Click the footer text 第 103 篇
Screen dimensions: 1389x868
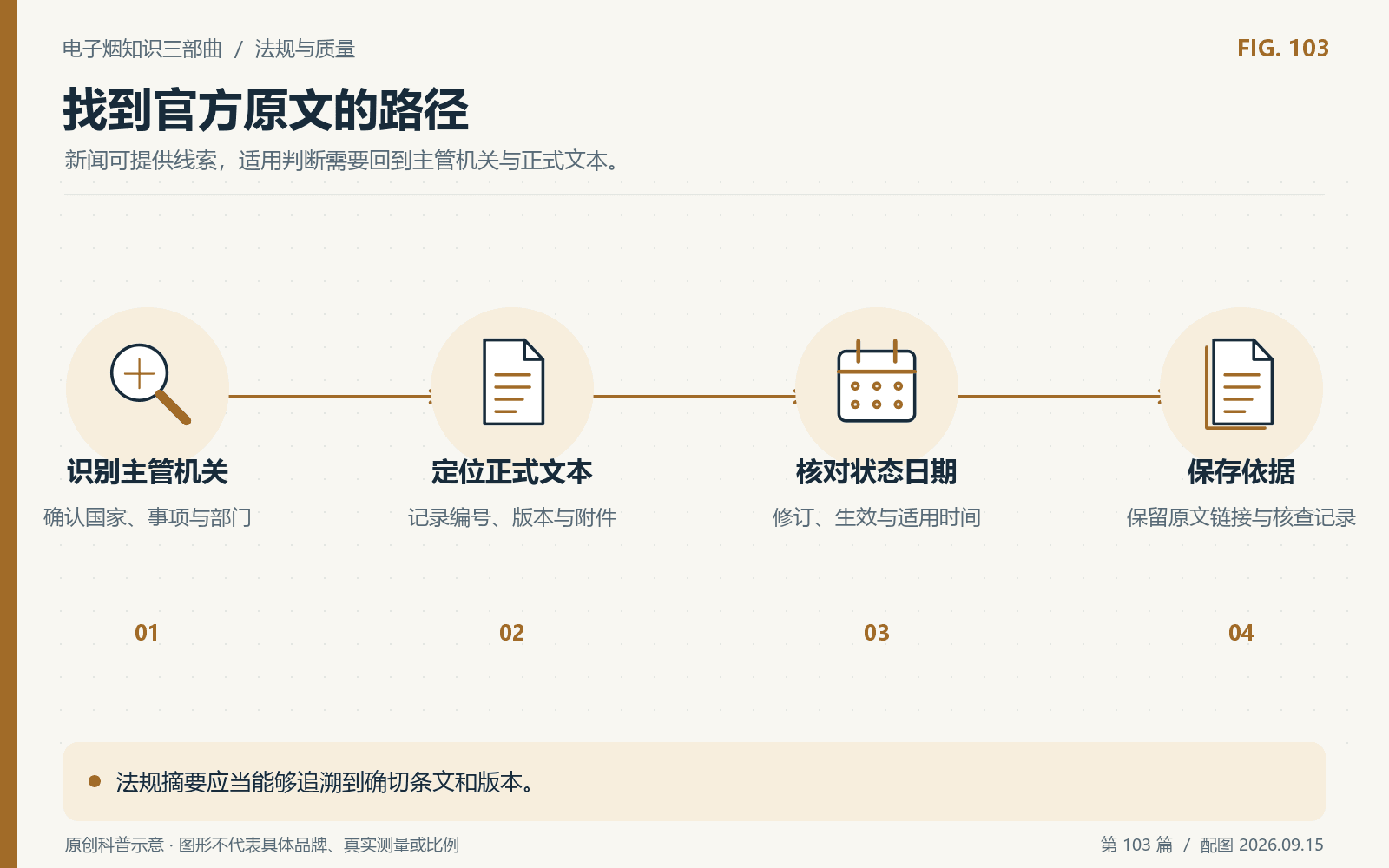[1136, 845]
